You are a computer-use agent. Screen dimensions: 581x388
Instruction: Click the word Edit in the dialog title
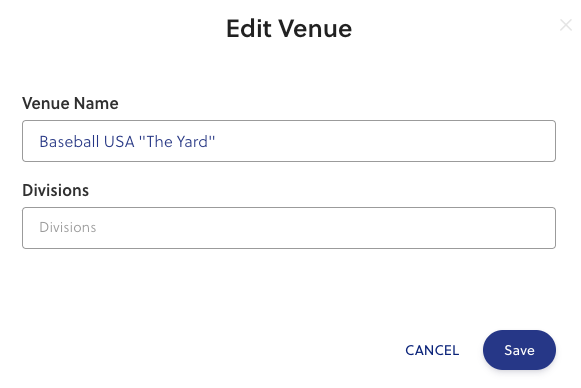click(249, 29)
